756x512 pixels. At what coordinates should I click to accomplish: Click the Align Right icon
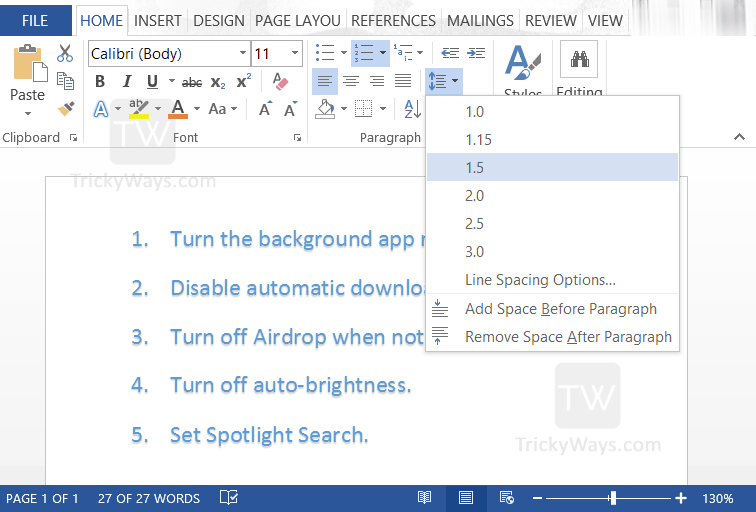[x=377, y=81]
